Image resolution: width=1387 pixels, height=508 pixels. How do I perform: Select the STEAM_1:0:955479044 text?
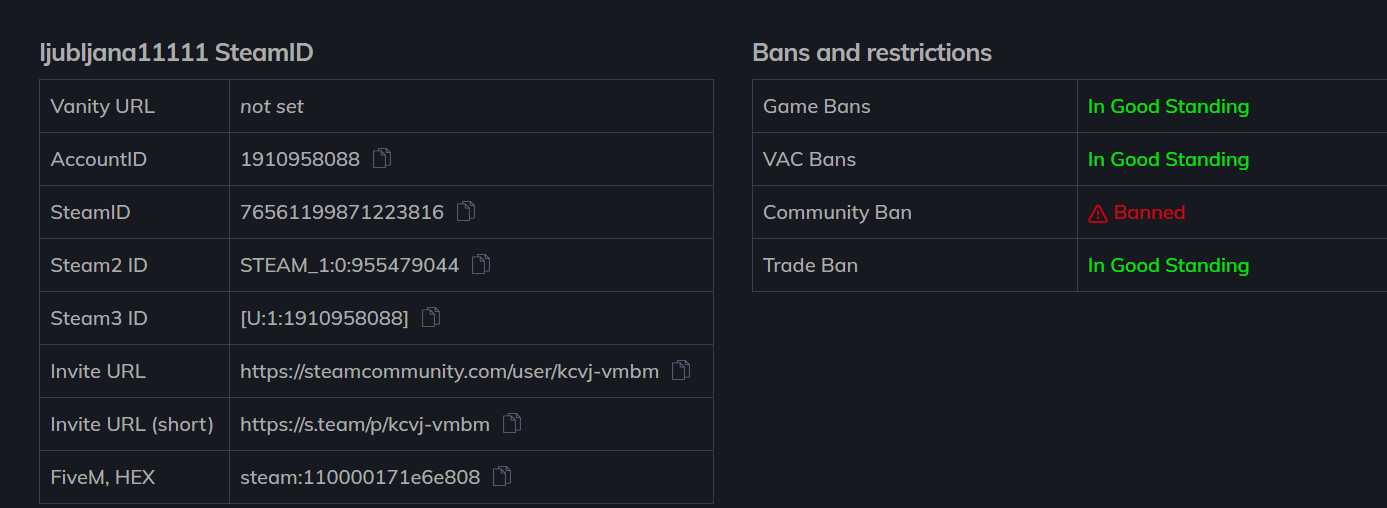349,265
